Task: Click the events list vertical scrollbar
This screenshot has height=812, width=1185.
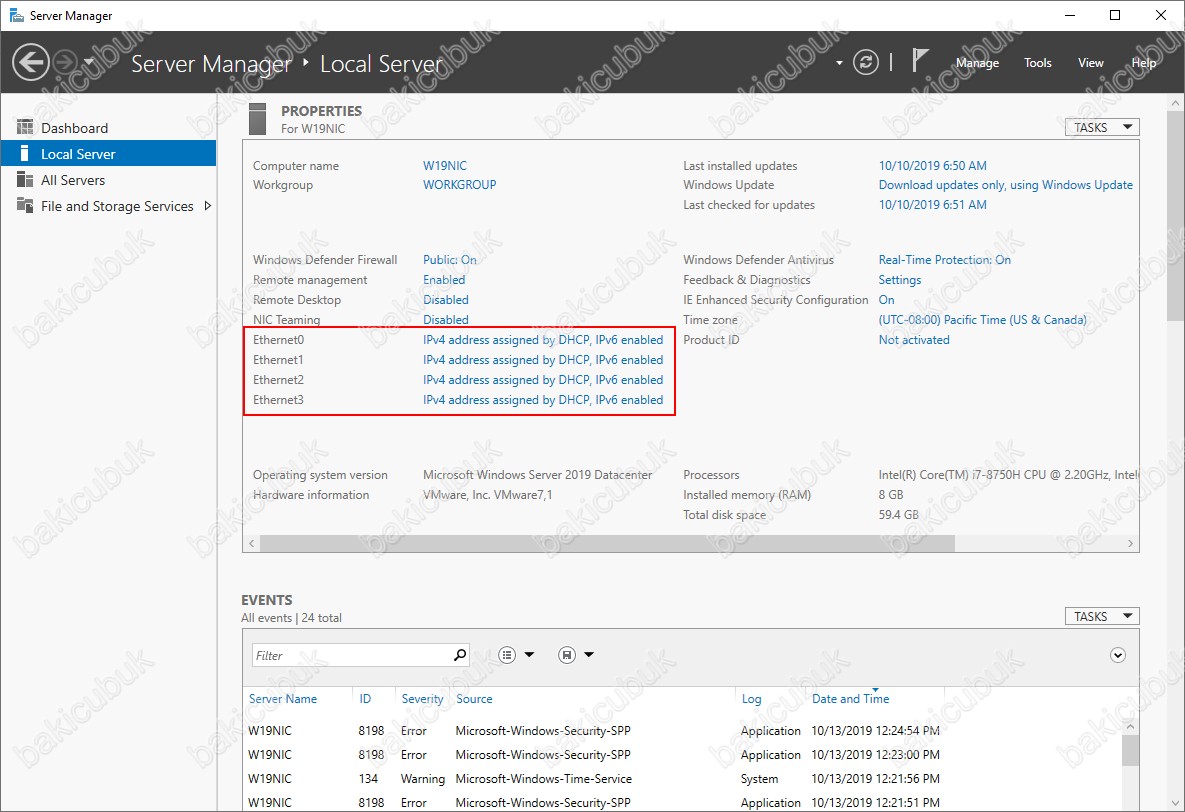Action: [1130, 752]
